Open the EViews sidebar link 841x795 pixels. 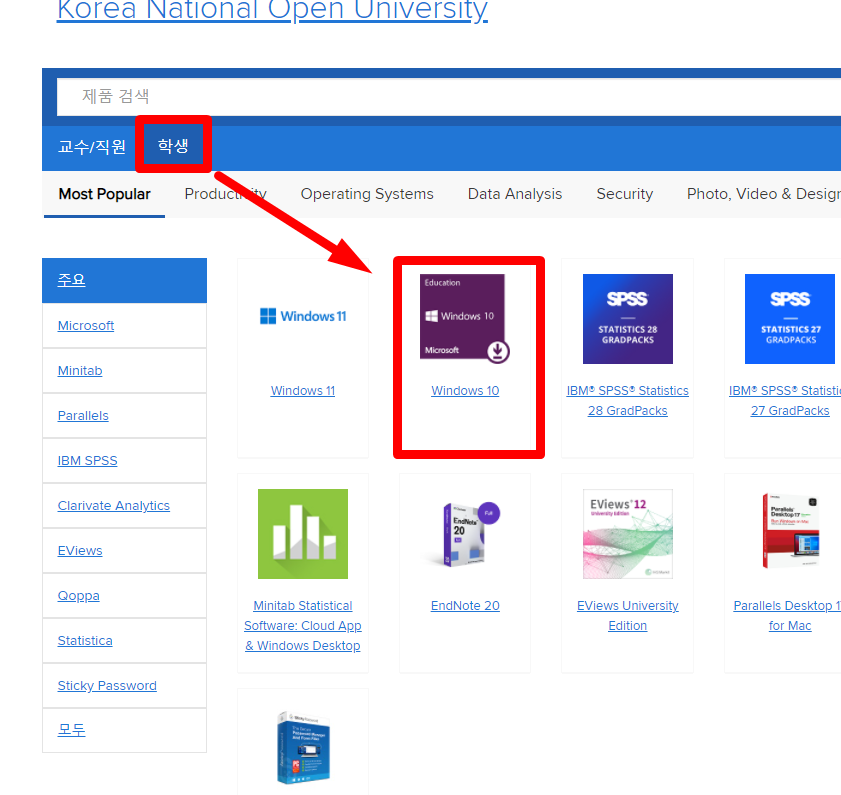80,551
